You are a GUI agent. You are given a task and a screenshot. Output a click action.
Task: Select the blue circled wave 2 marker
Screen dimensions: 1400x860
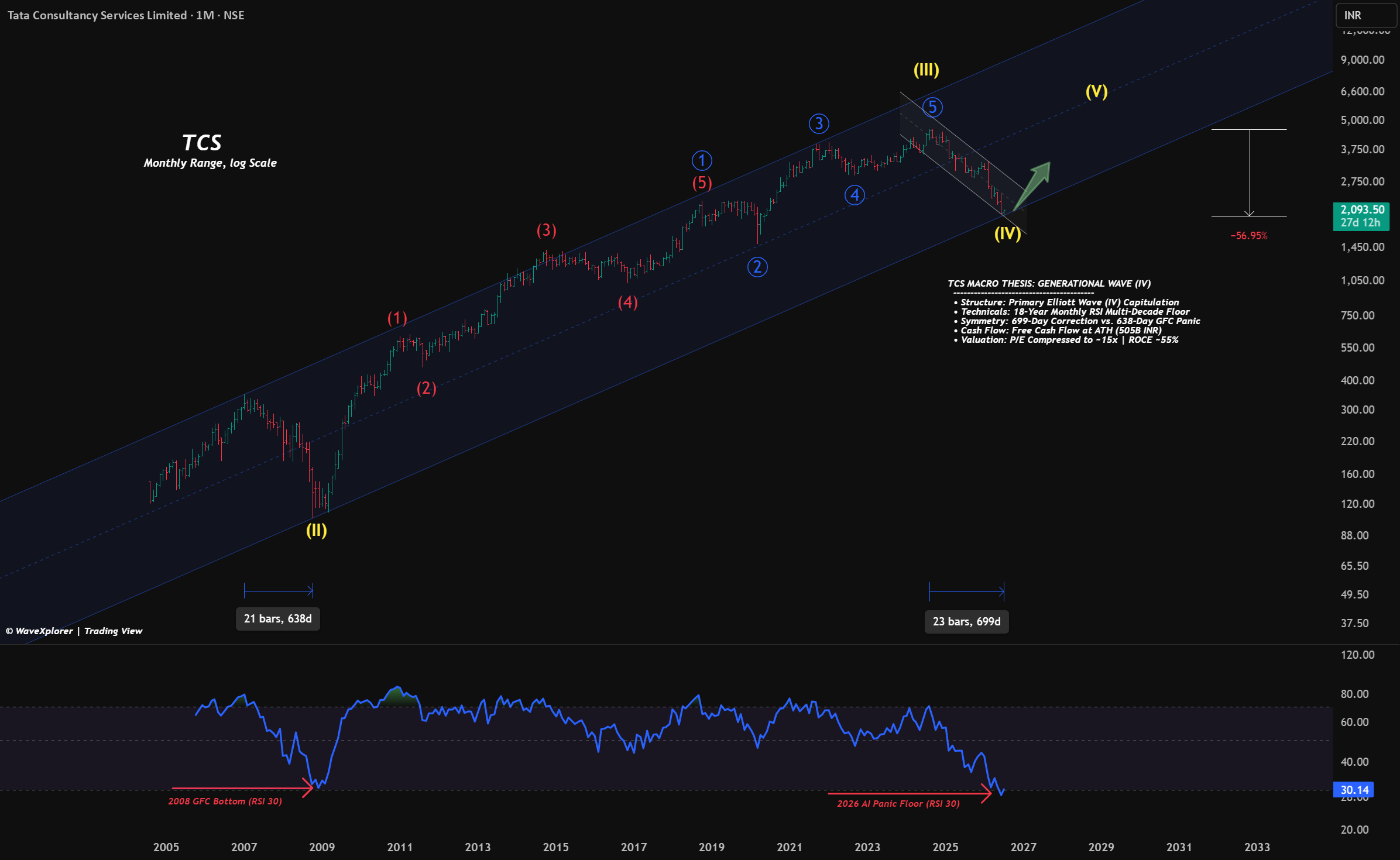757,267
